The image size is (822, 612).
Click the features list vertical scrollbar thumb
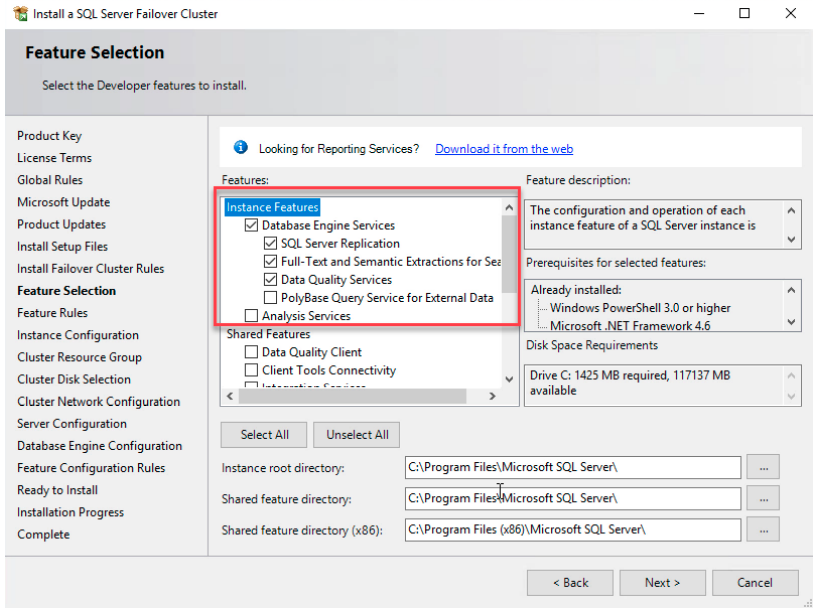(x=509, y=254)
